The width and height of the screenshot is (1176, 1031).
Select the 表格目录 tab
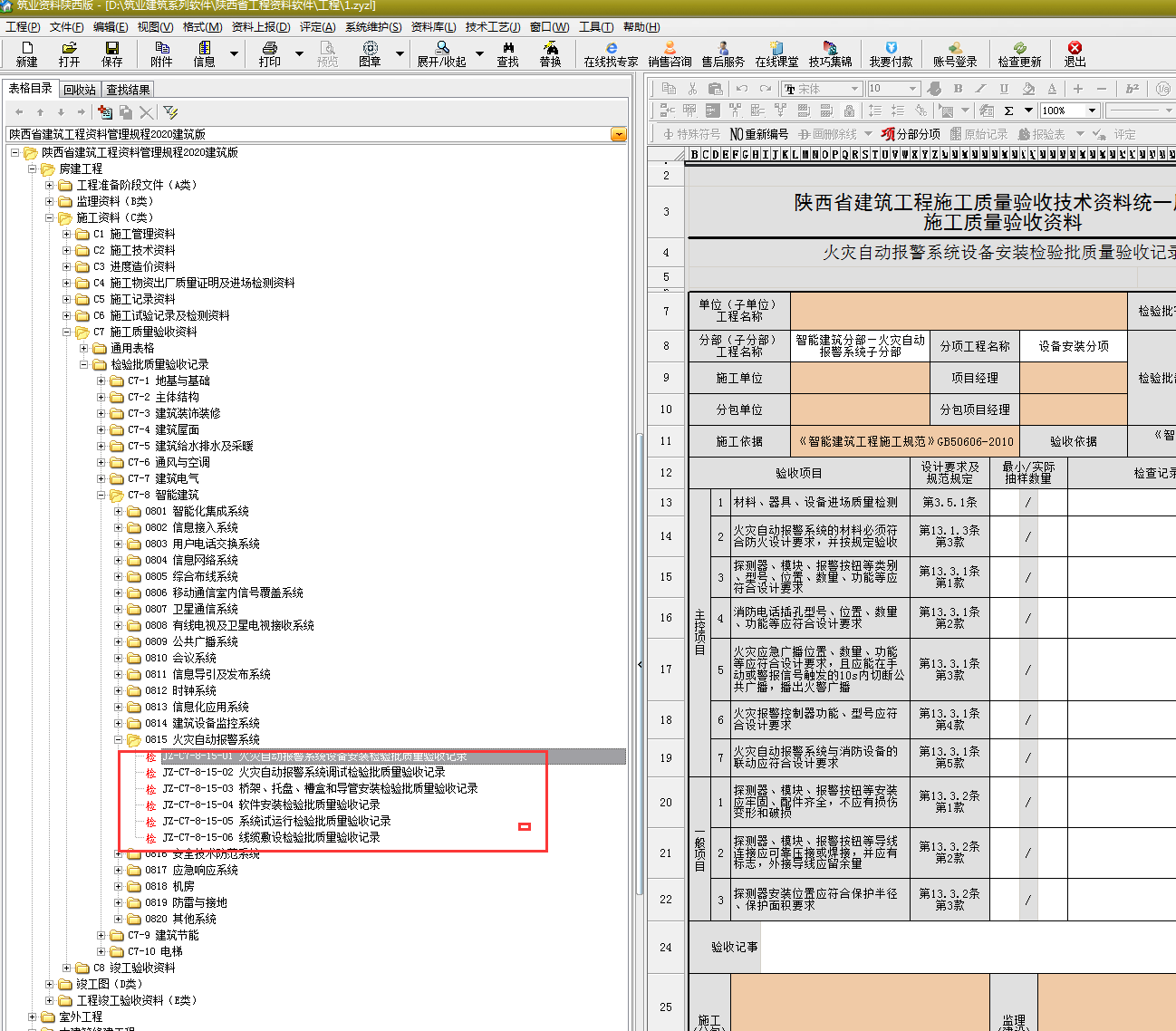[31, 89]
